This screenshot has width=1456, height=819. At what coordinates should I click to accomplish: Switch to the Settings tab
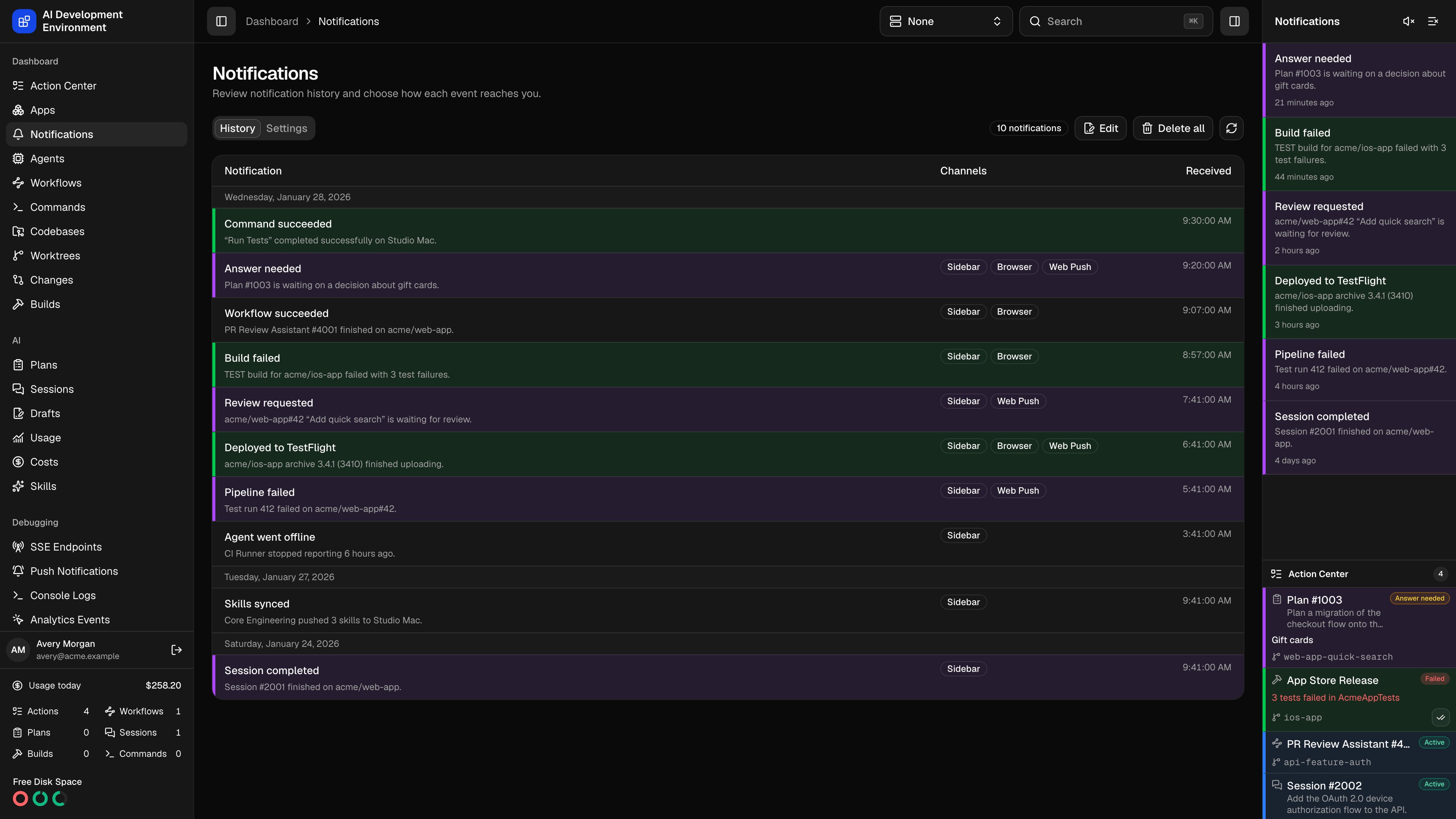(287, 128)
